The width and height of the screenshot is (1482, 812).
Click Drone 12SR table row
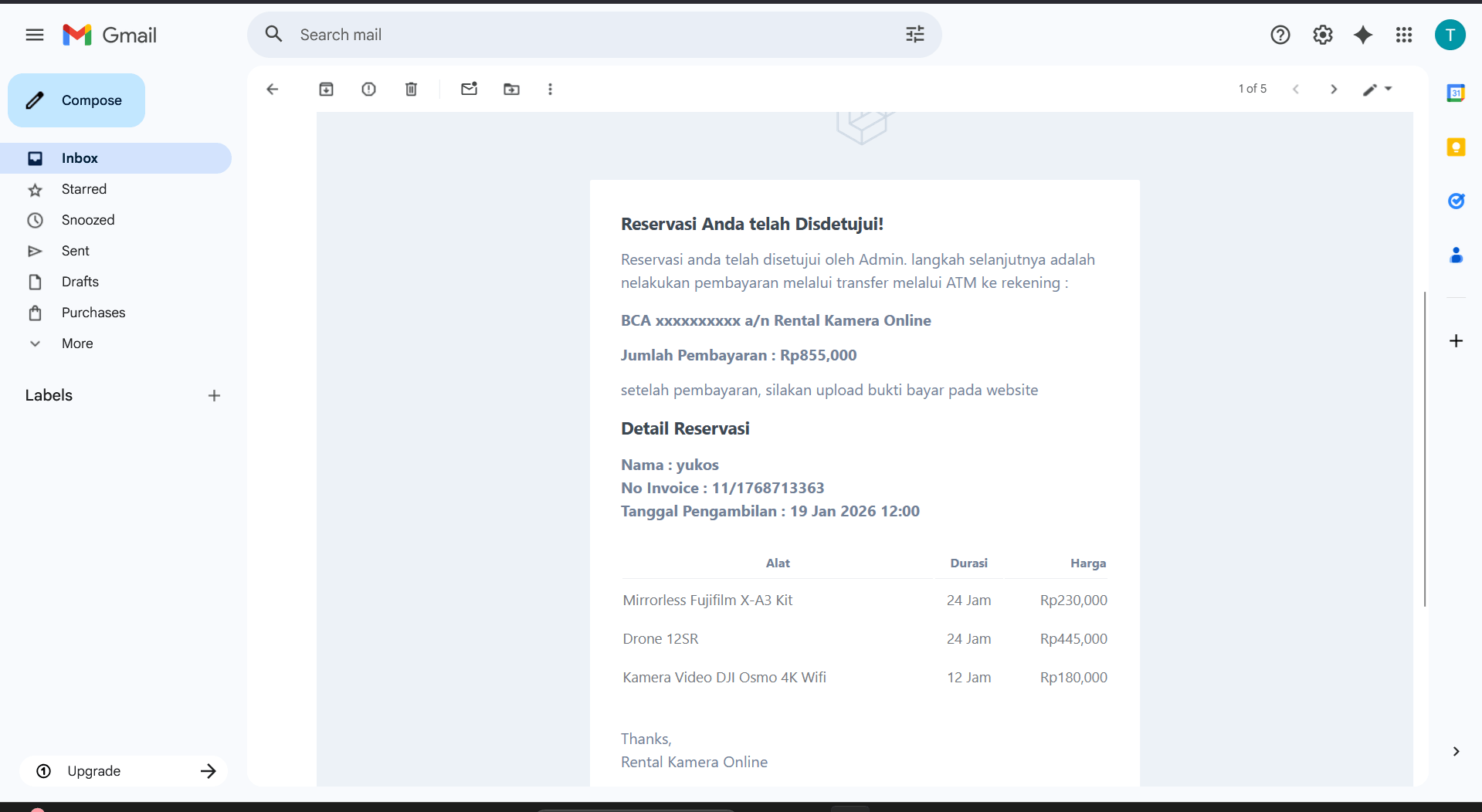point(865,639)
